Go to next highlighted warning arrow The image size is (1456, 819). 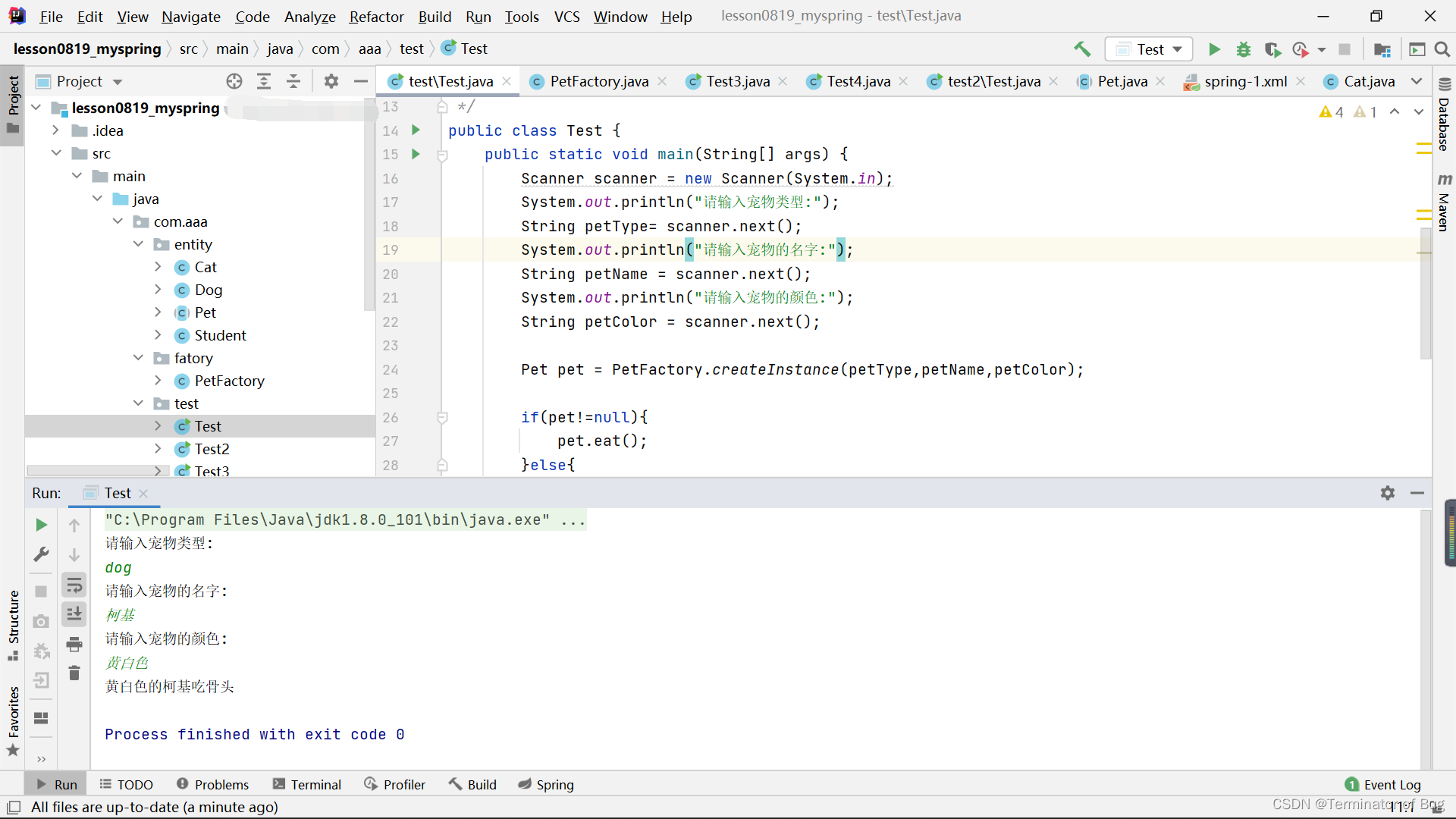1419,112
